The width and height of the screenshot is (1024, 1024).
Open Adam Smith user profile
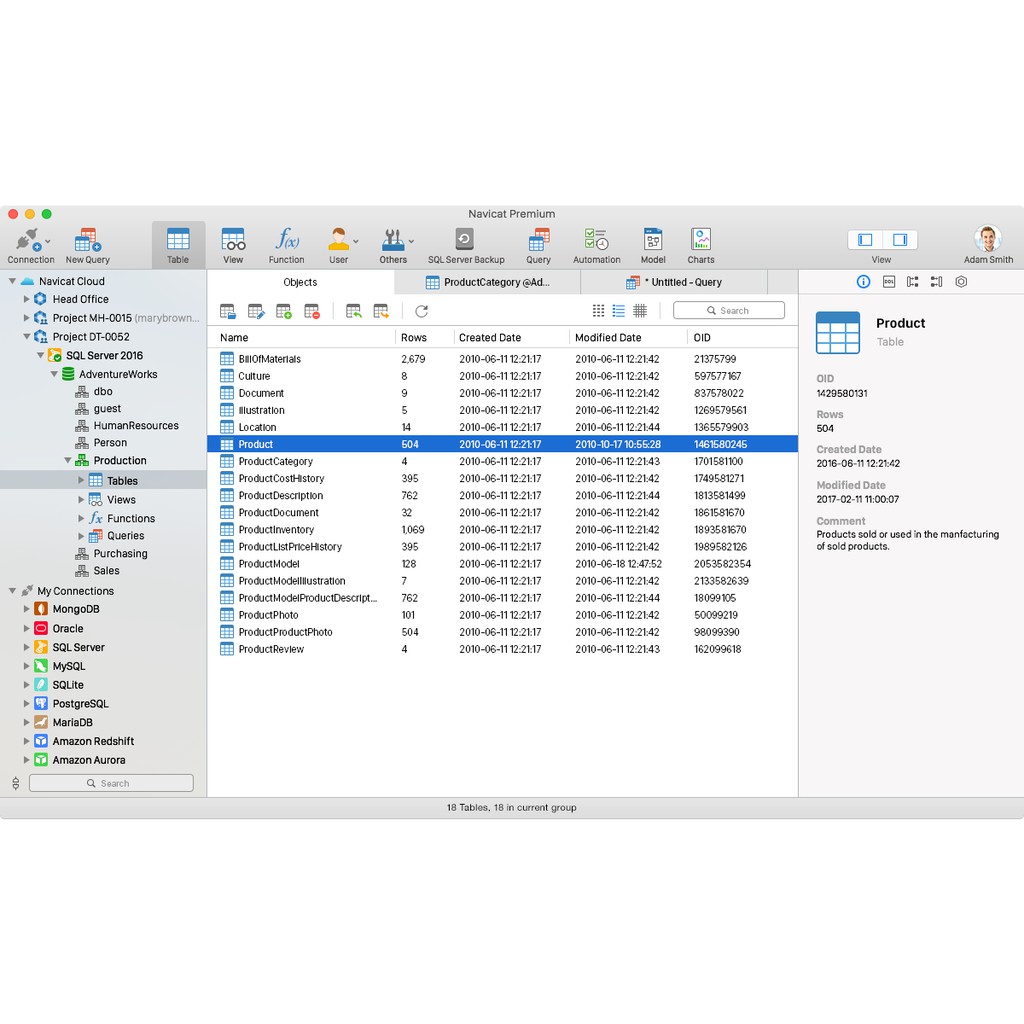click(x=988, y=245)
